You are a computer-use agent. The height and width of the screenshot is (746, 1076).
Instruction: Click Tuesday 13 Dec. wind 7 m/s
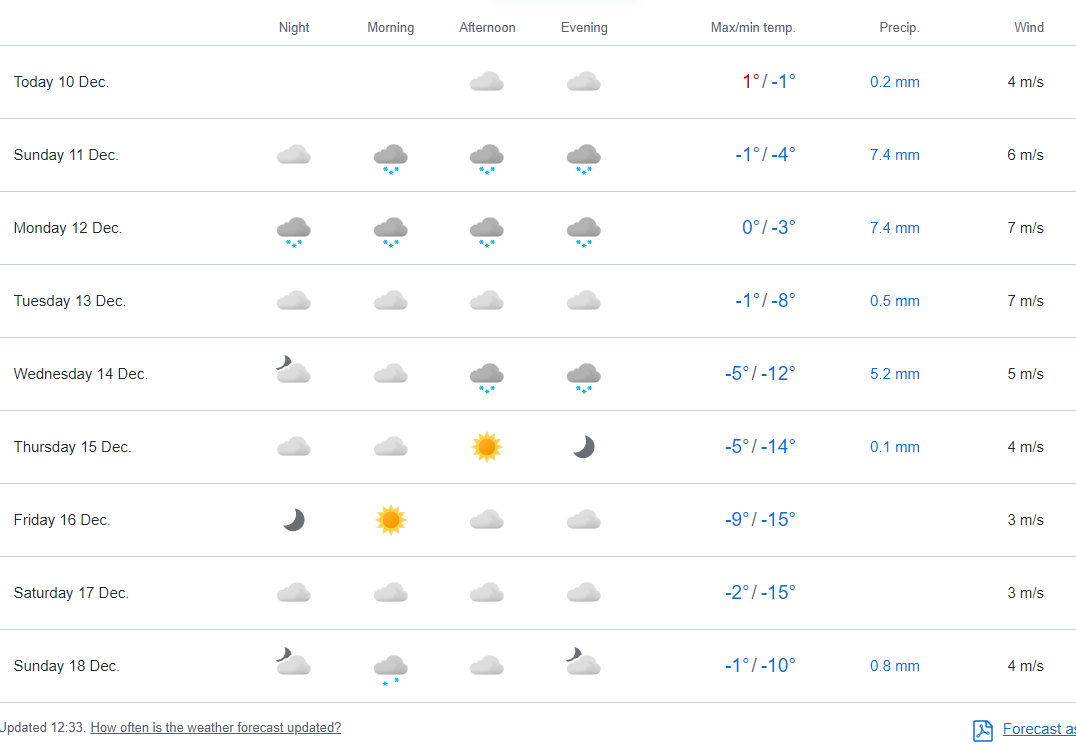point(1025,301)
